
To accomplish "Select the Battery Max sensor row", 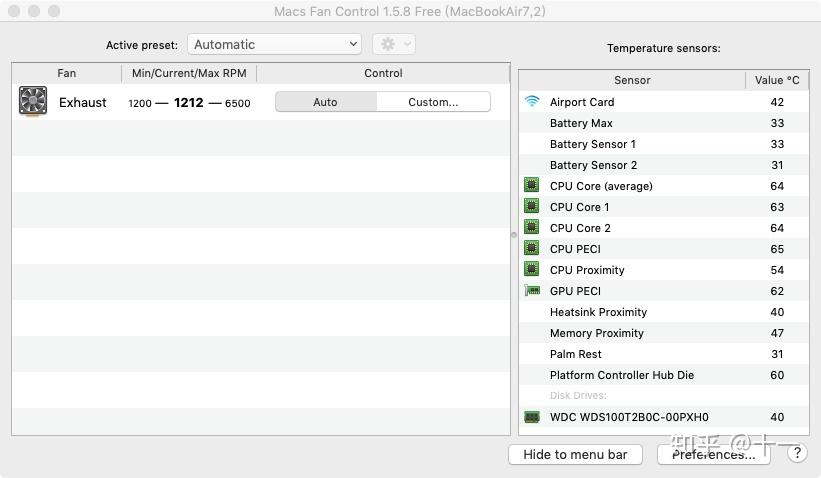I will pos(581,123).
